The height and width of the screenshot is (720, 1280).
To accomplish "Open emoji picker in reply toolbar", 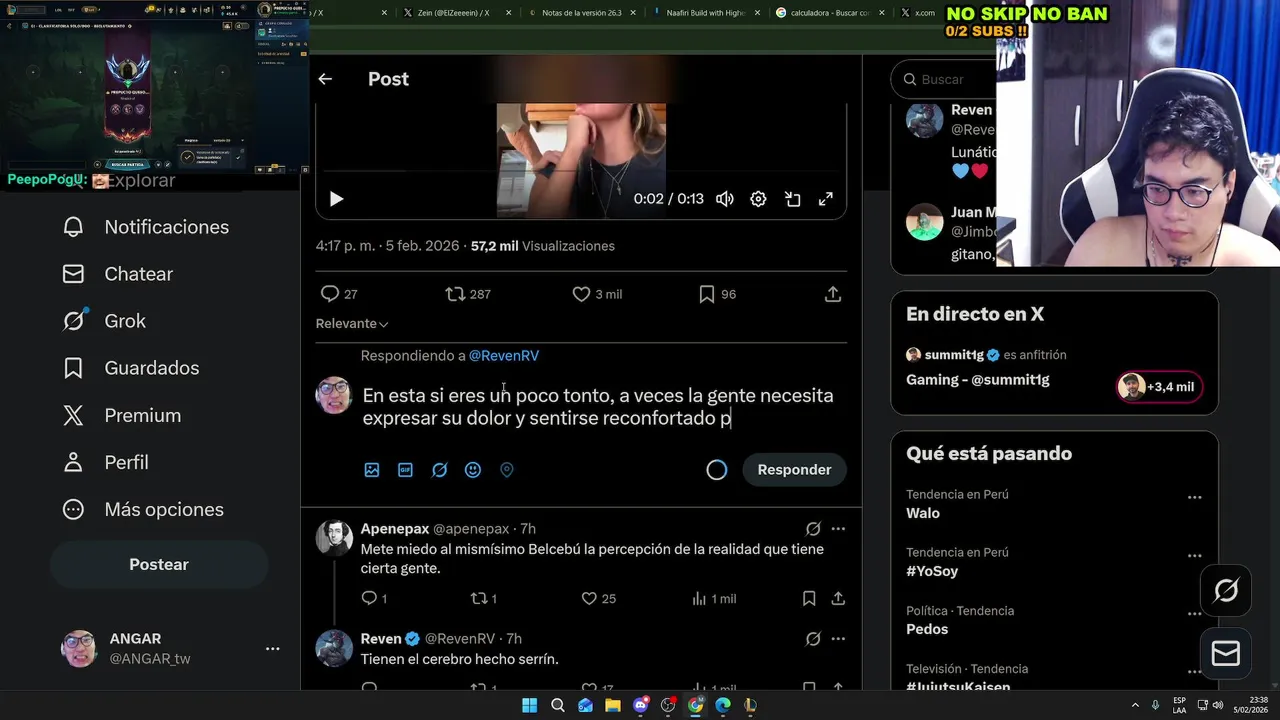I will pyautogui.click(x=473, y=470).
